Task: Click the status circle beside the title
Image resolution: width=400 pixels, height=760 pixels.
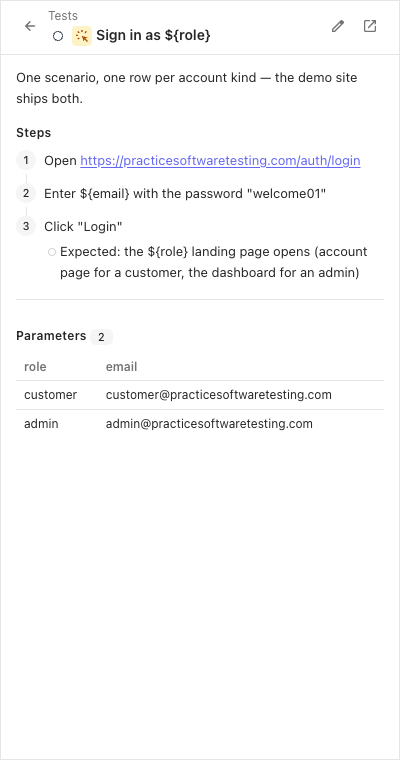Action: [58, 36]
